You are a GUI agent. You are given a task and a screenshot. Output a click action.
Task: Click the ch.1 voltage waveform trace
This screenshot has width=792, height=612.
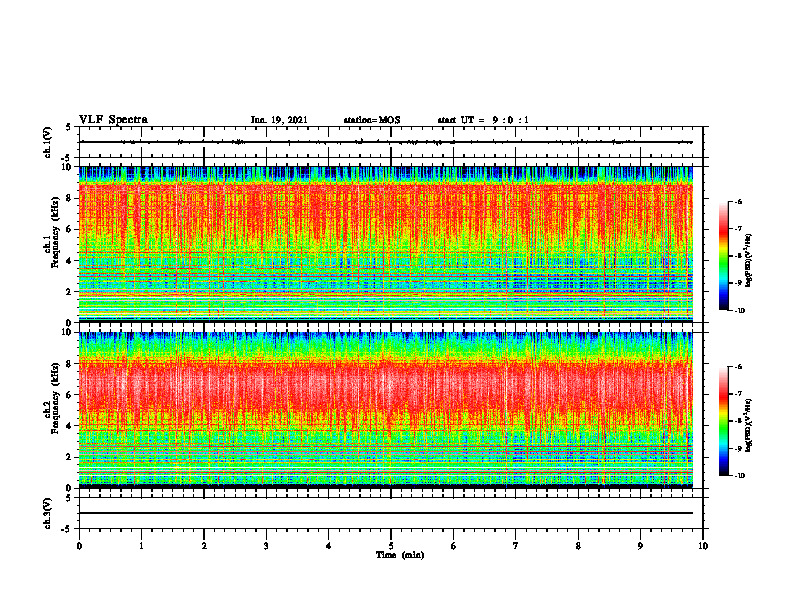[x=386, y=142]
